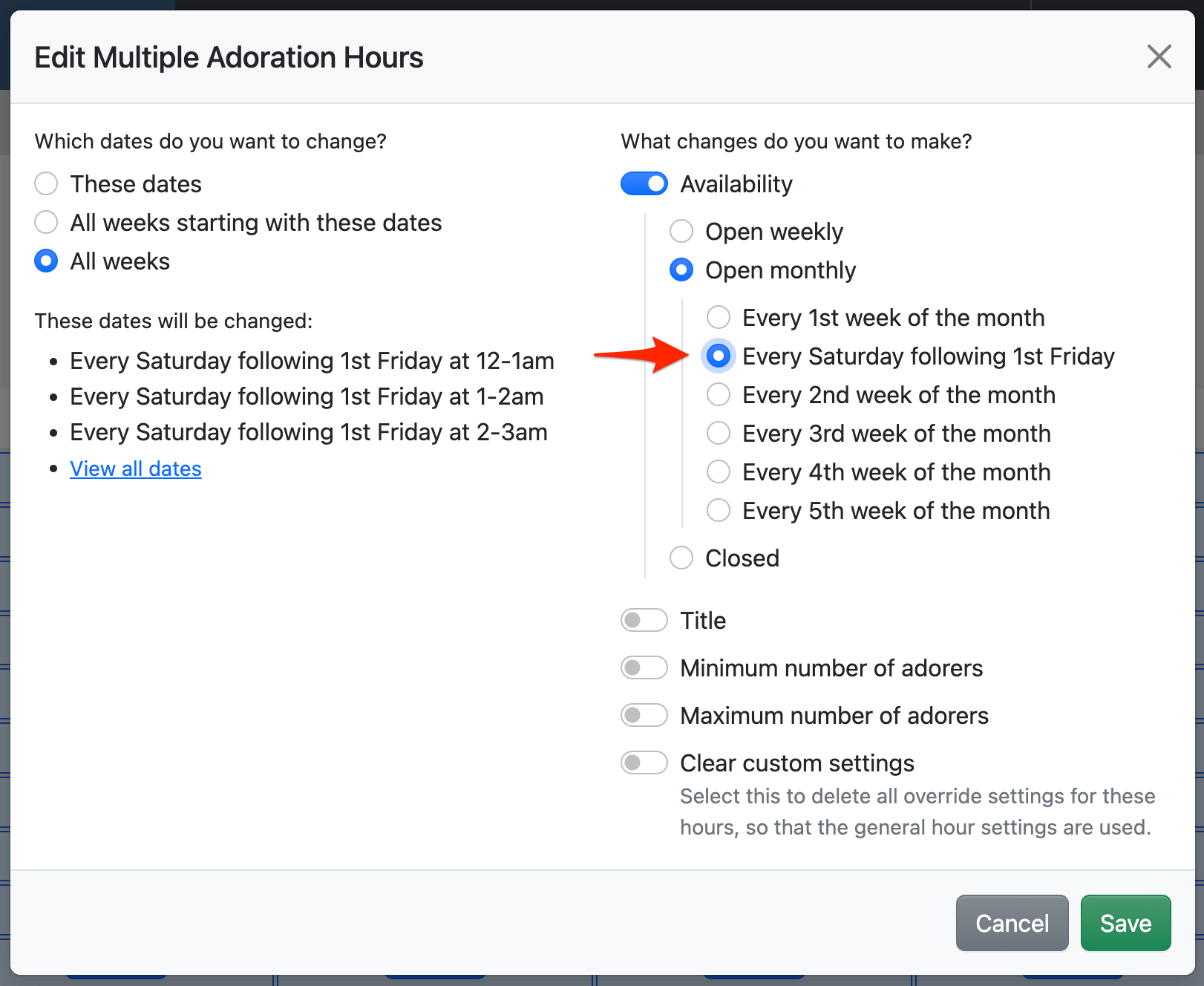Select 'Open weekly' availability option

[681, 232]
